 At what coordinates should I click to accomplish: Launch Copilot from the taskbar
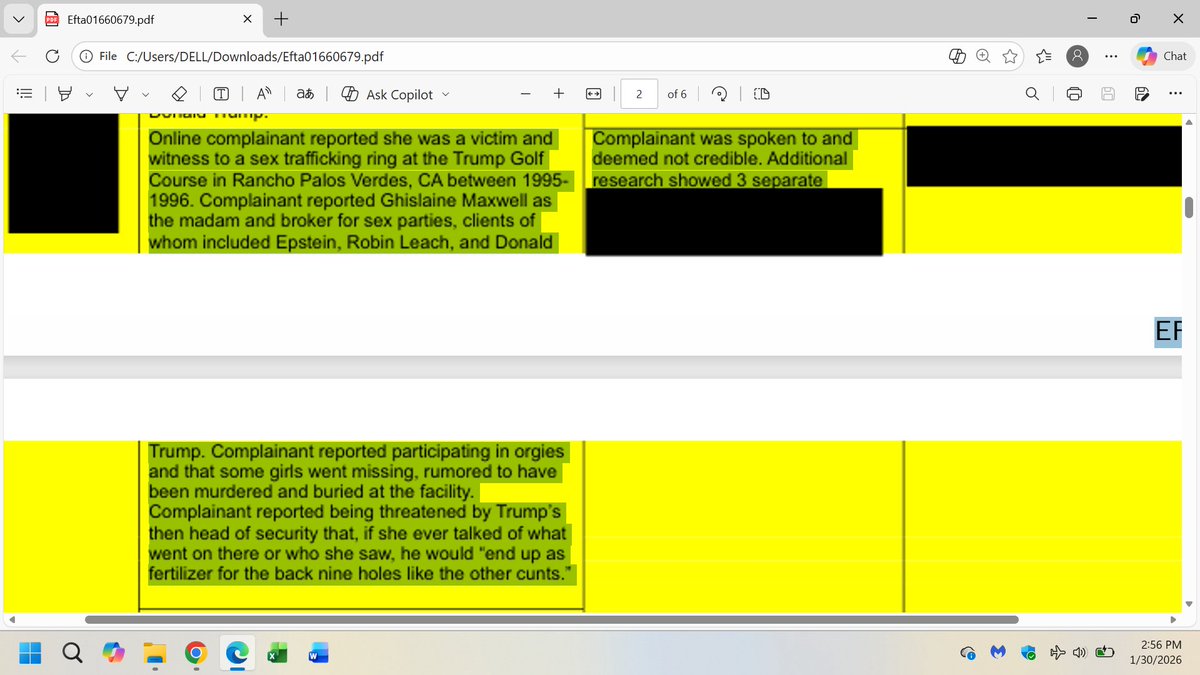point(113,654)
